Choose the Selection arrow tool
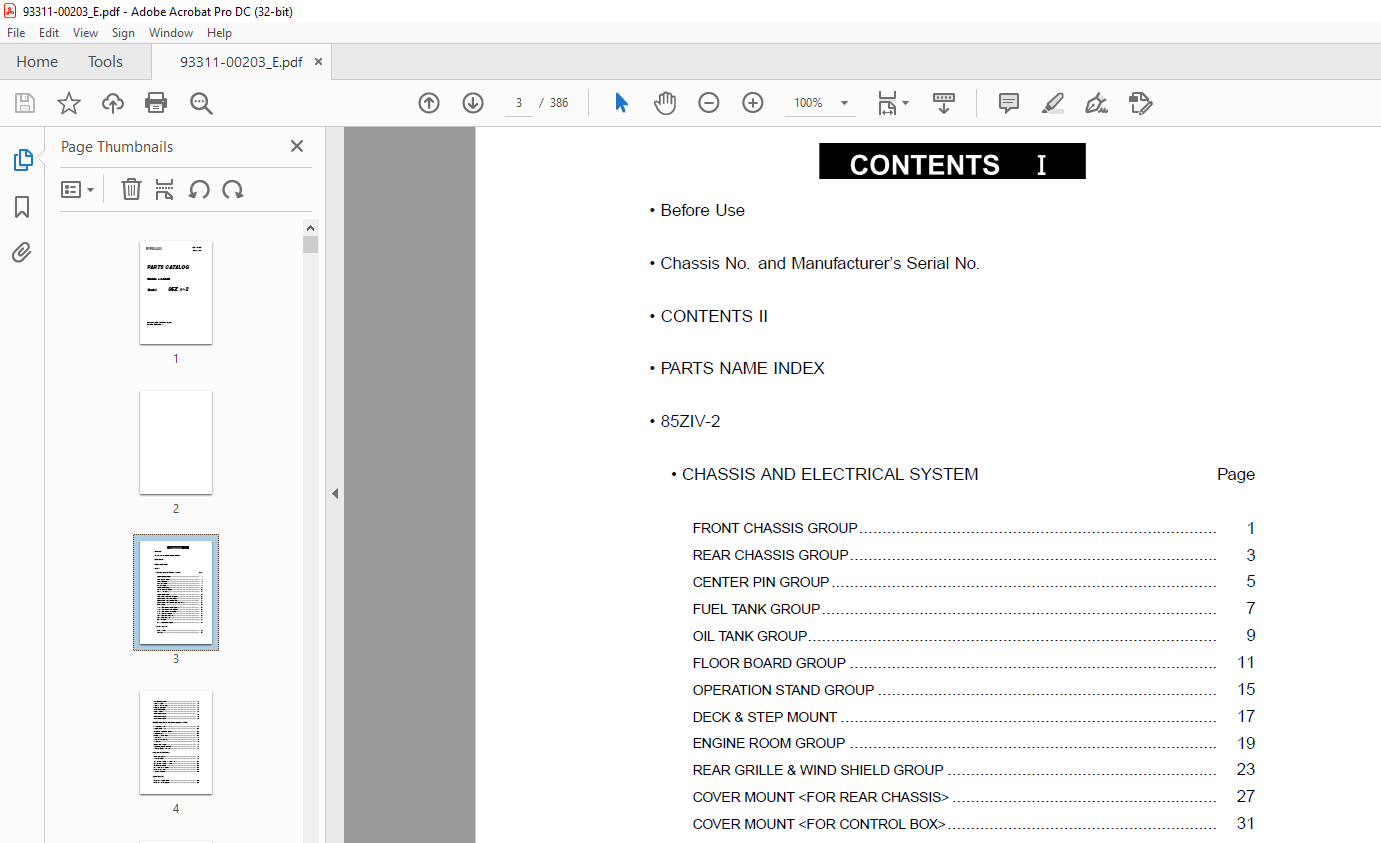 [x=621, y=103]
